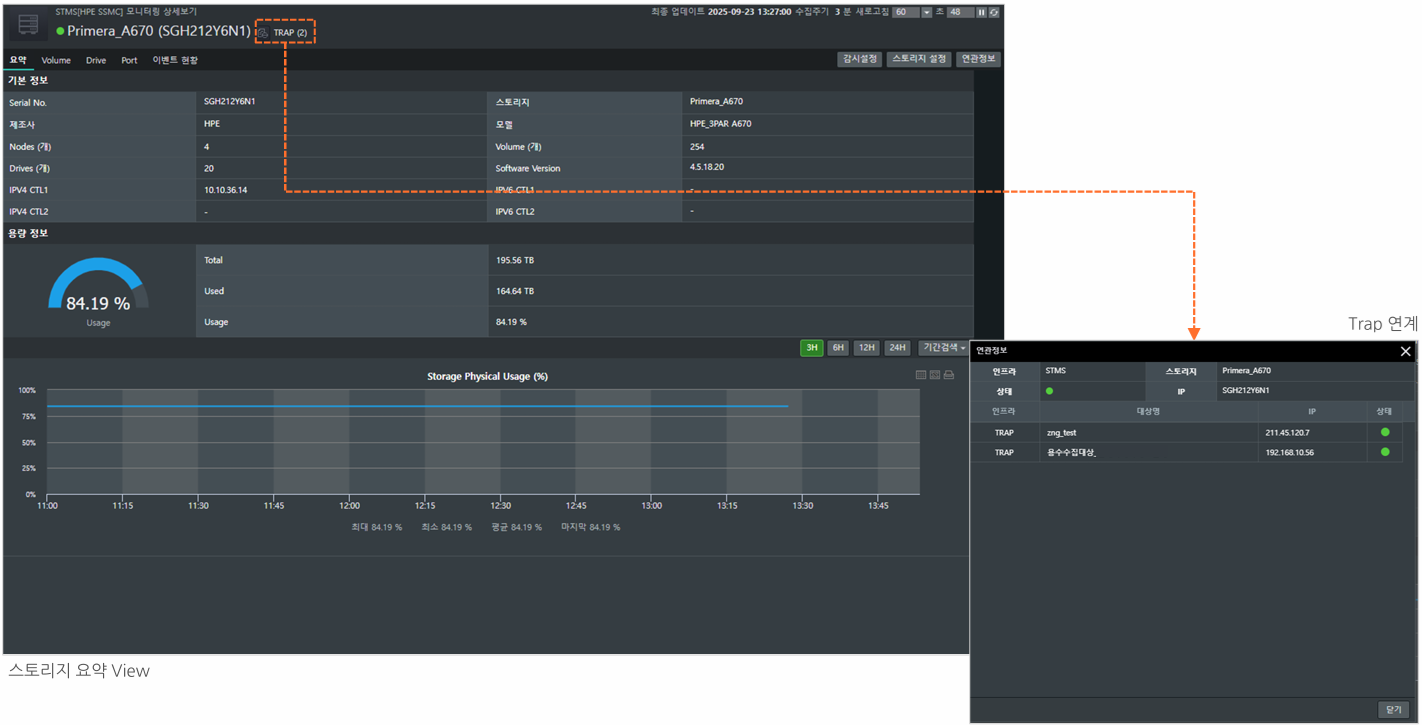Select the 3H time range toggle
The width and height of the screenshot is (1422, 725).
[812, 348]
